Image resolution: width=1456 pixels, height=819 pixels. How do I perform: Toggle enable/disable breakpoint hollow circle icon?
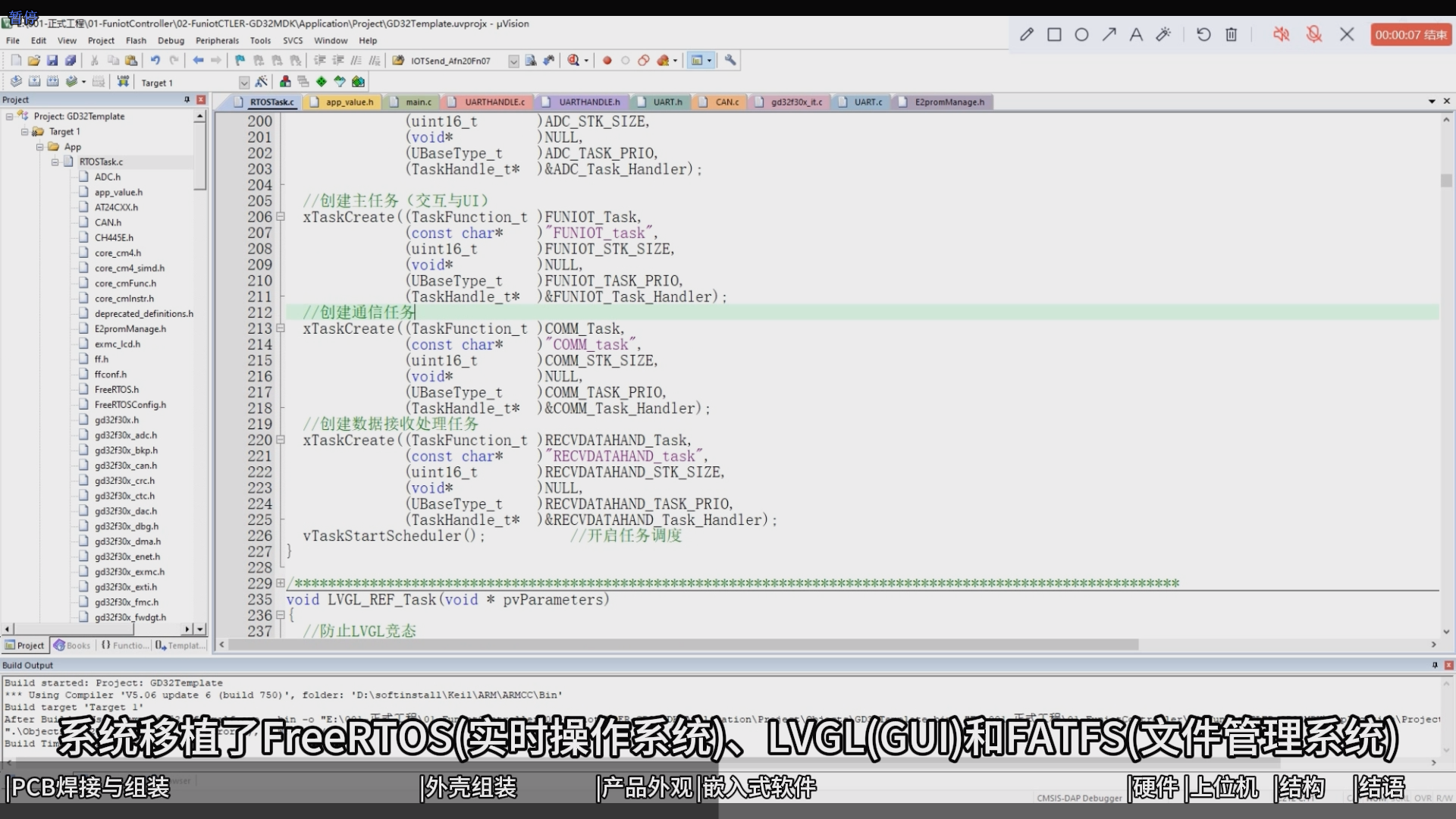point(626,61)
